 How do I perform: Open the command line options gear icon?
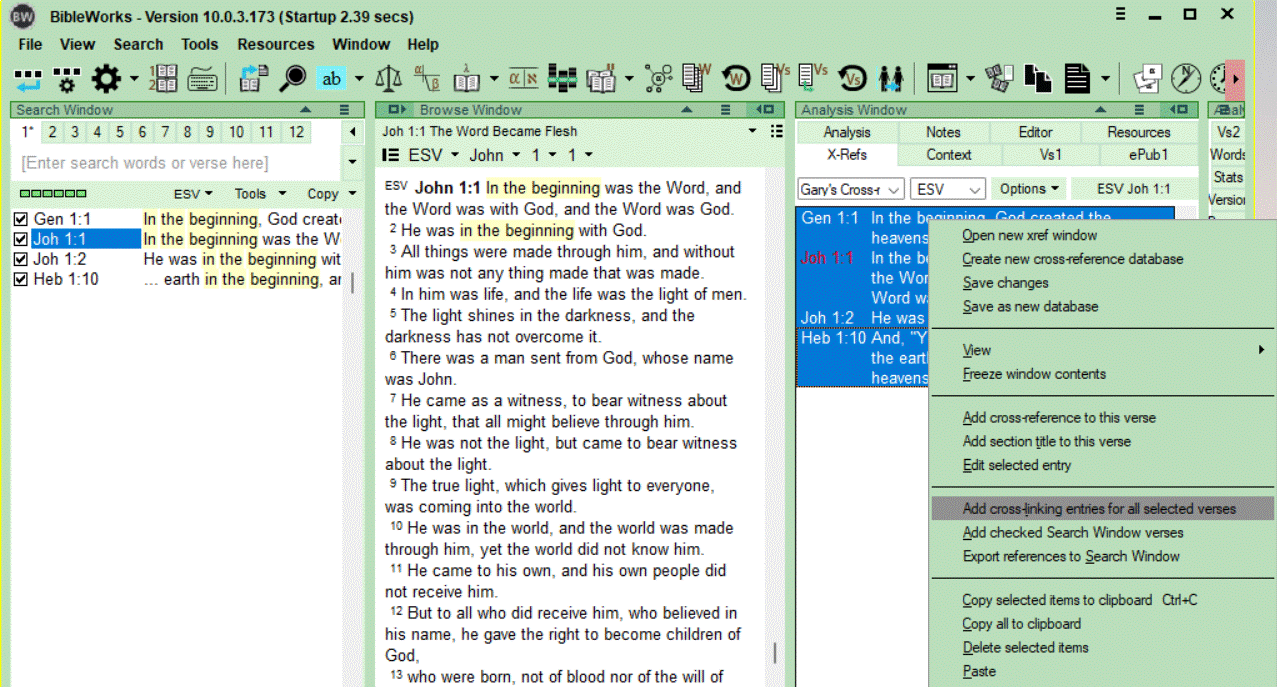67,78
